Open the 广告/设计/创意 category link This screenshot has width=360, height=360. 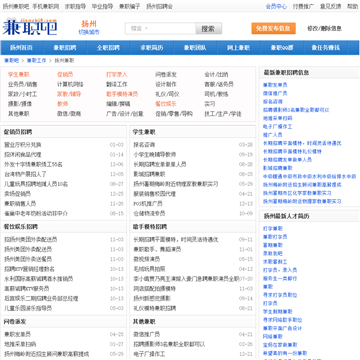tap(125, 114)
